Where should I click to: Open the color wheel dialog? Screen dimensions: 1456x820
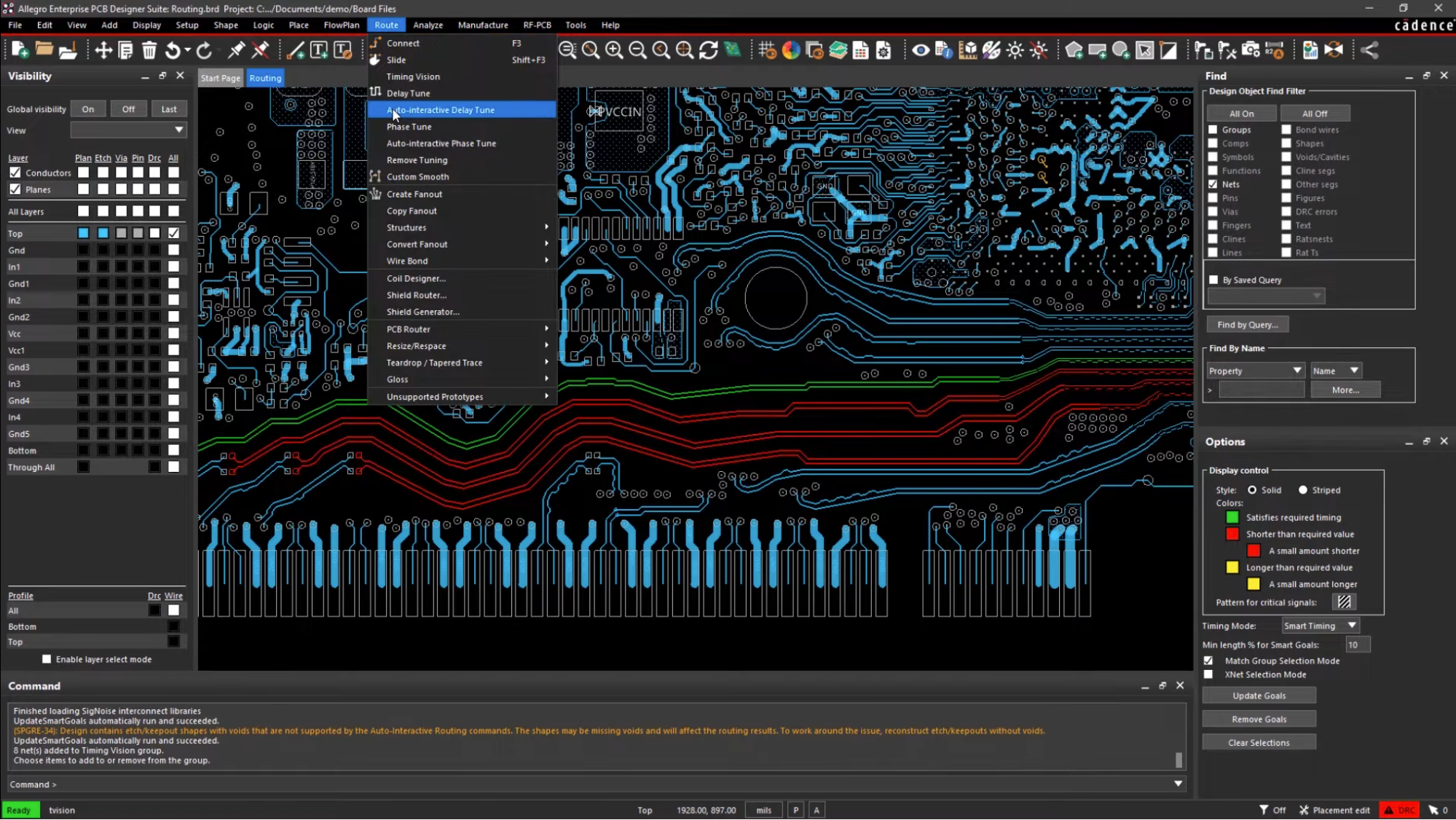[x=791, y=50]
